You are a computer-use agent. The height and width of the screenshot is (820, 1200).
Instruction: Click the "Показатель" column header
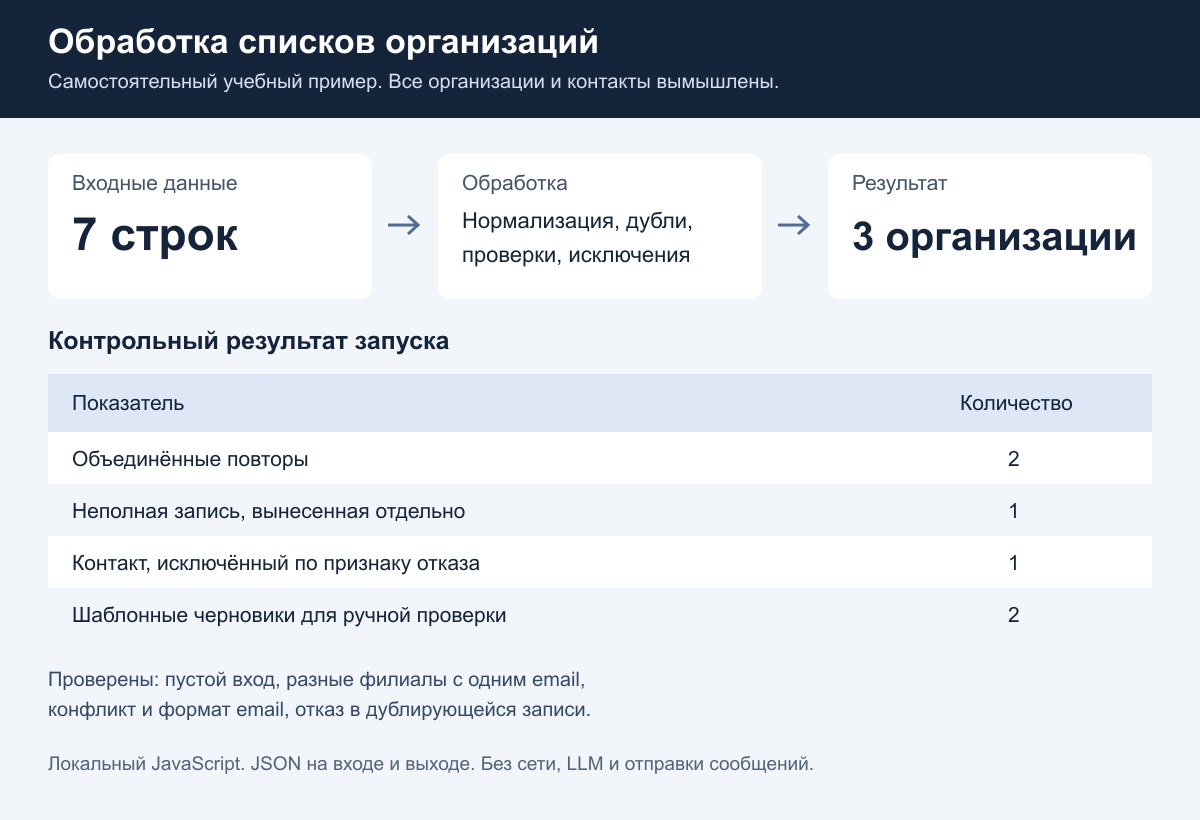click(128, 403)
